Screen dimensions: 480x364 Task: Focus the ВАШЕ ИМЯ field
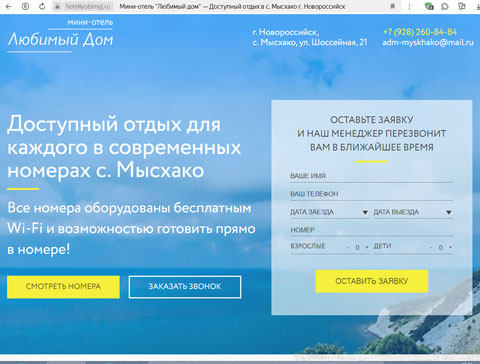coord(372,176)
